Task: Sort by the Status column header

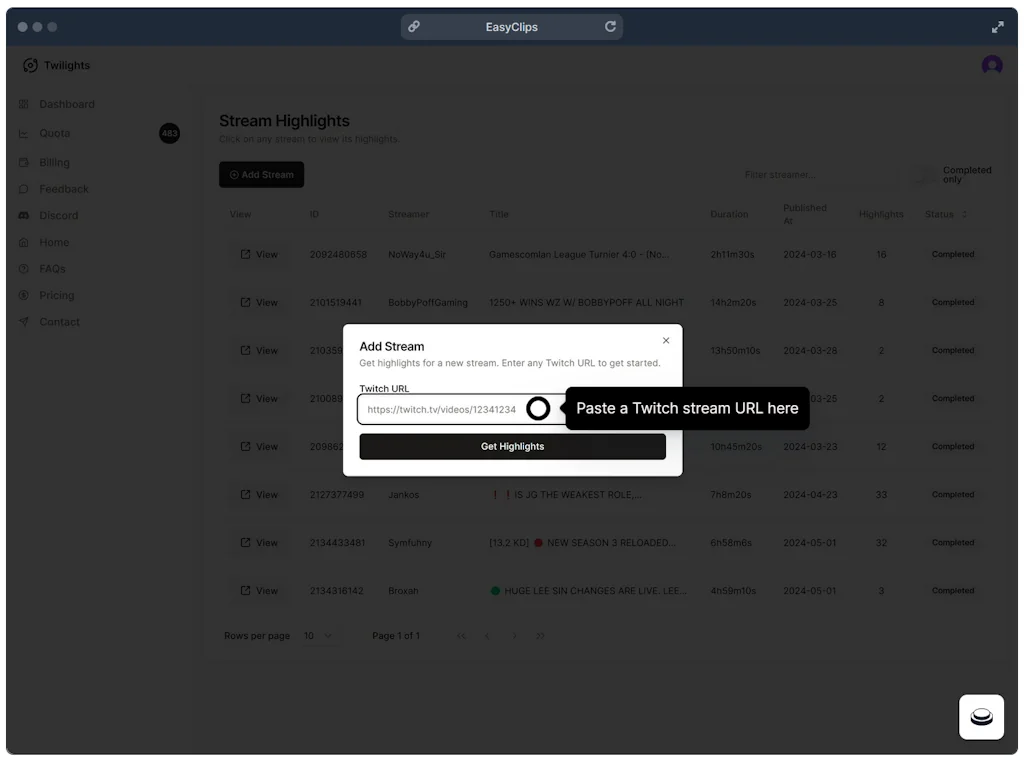Action: click(946, 214)
